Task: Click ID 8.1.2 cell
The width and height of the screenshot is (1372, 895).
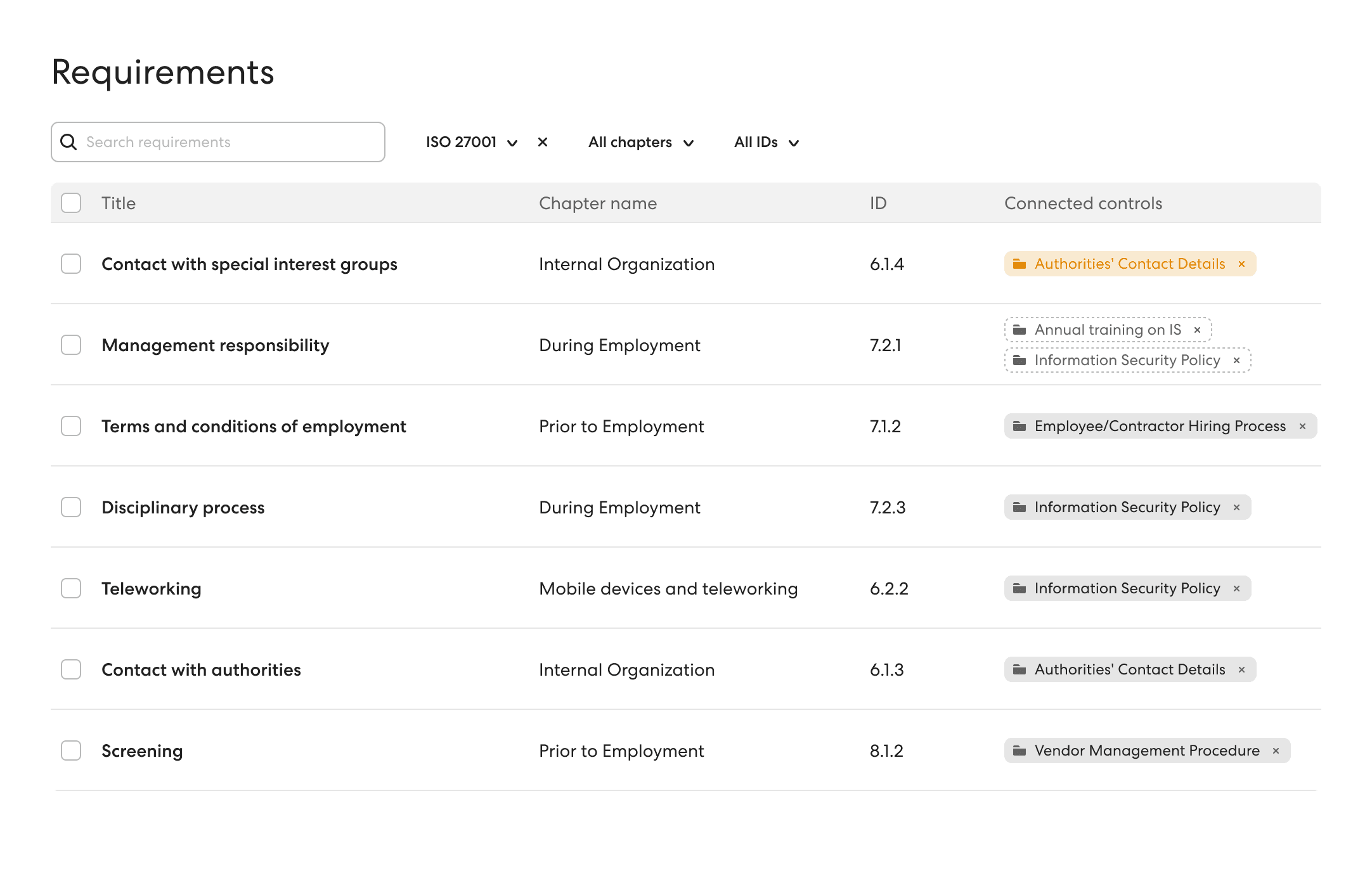Action: tap(886, 750)
